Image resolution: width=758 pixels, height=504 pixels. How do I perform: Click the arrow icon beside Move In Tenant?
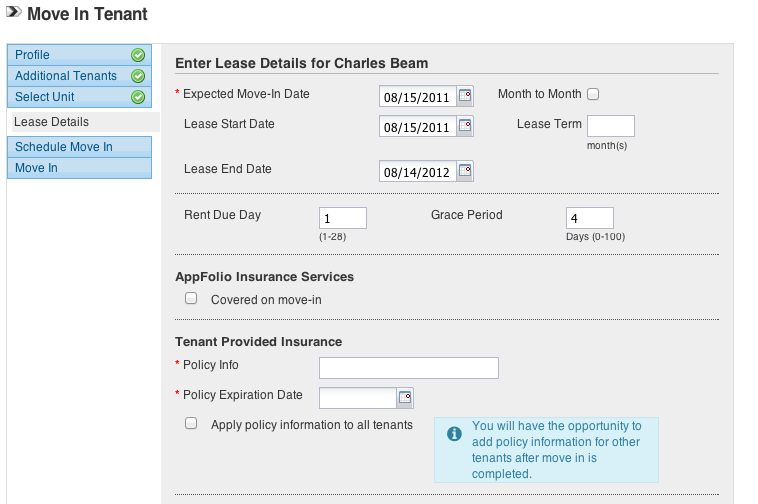[14, 12]
